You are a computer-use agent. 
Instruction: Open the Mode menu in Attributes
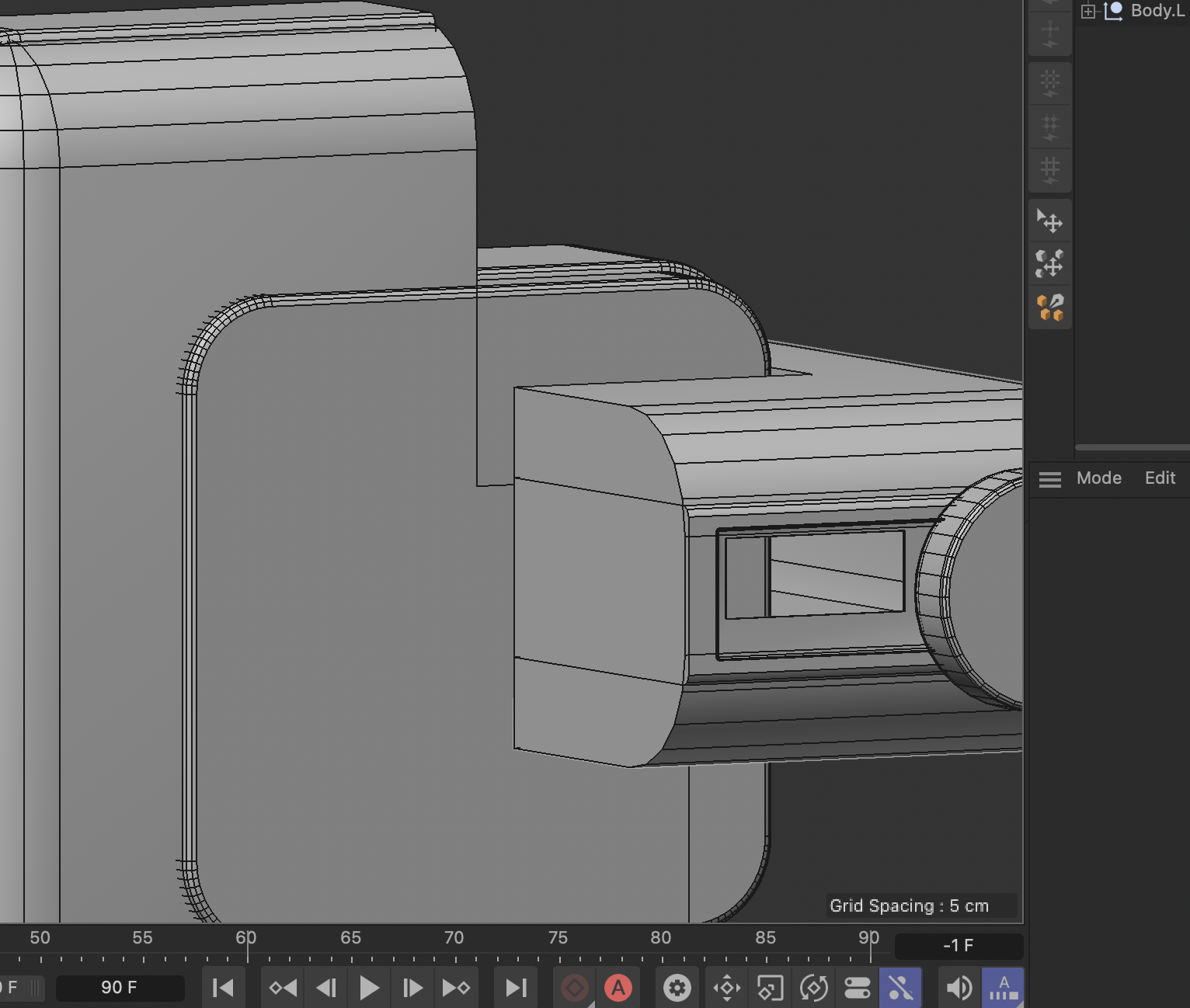point(1098,478)
